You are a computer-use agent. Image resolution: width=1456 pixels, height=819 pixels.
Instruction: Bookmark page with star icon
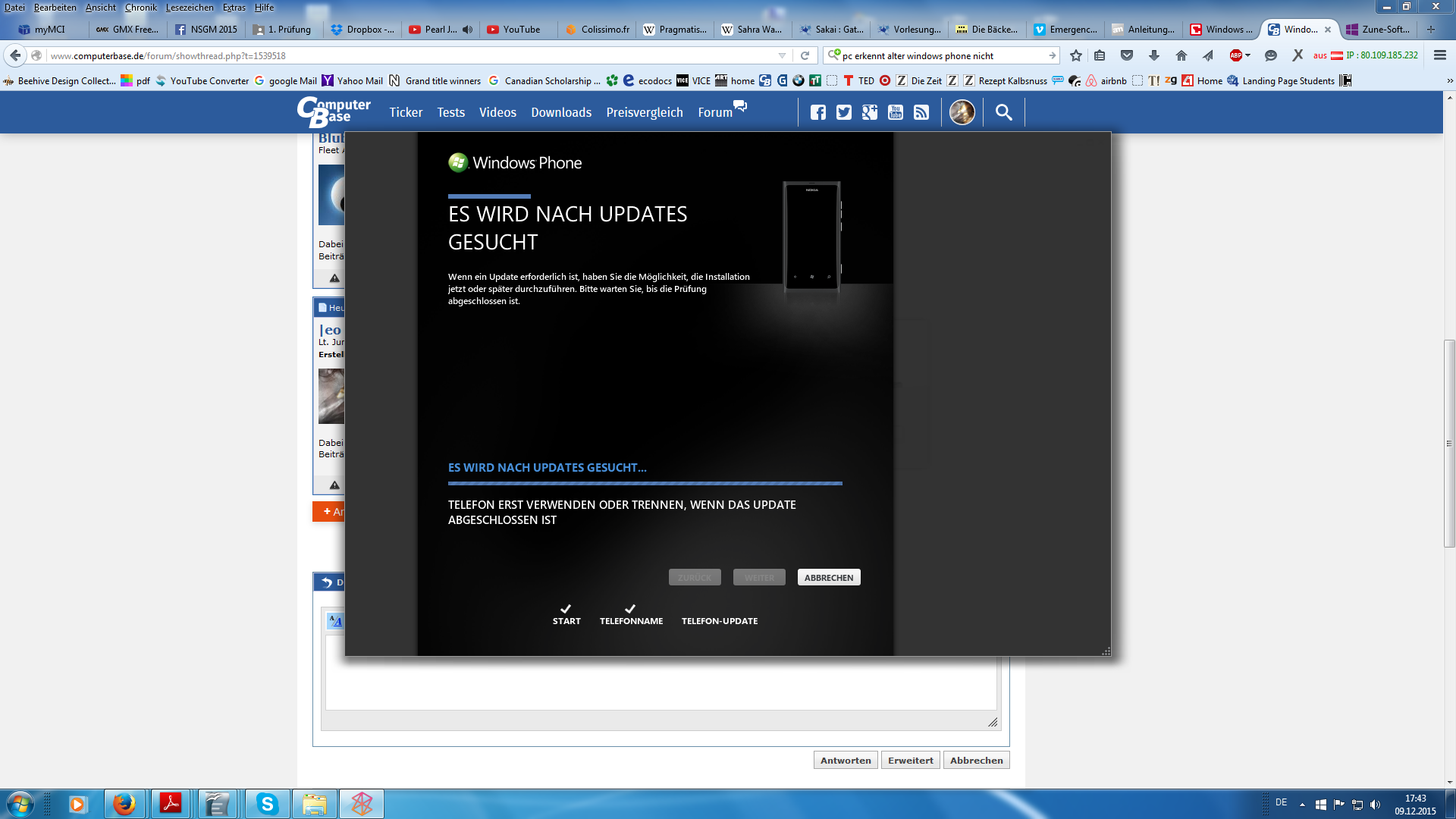pyautogui.click(x=1075, y=55)
